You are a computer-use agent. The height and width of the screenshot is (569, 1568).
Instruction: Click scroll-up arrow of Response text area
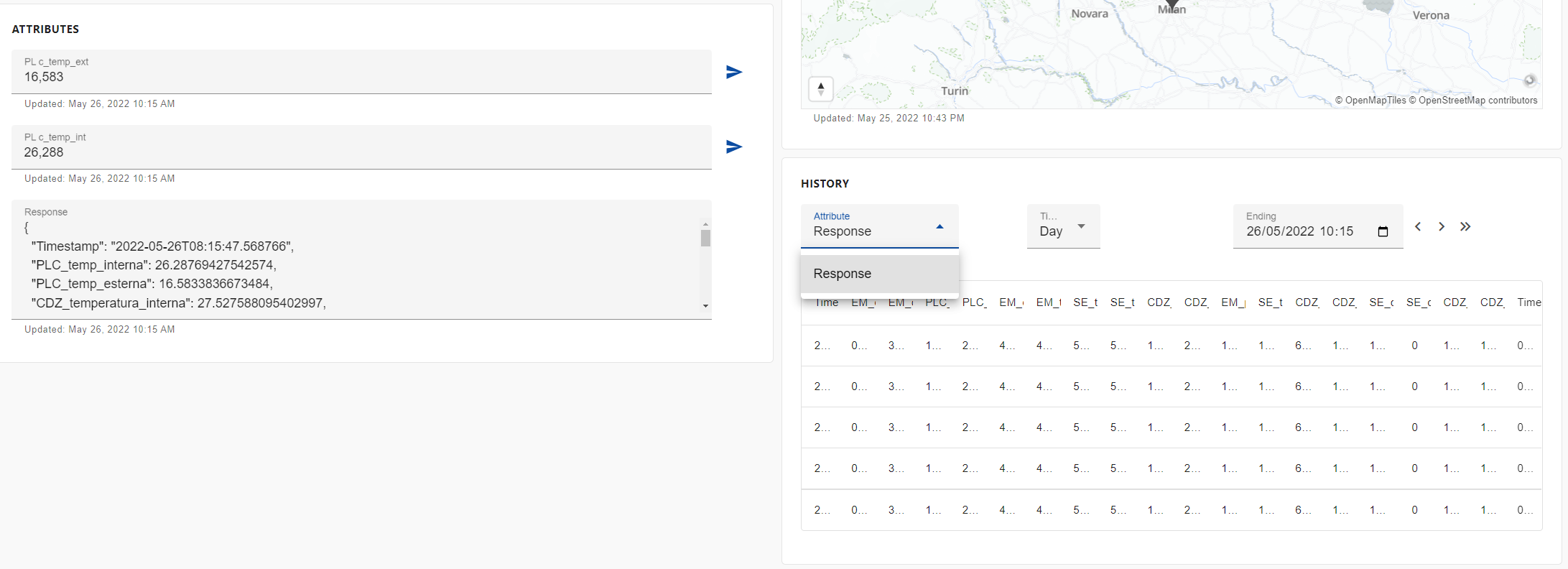tap(705, 224)
